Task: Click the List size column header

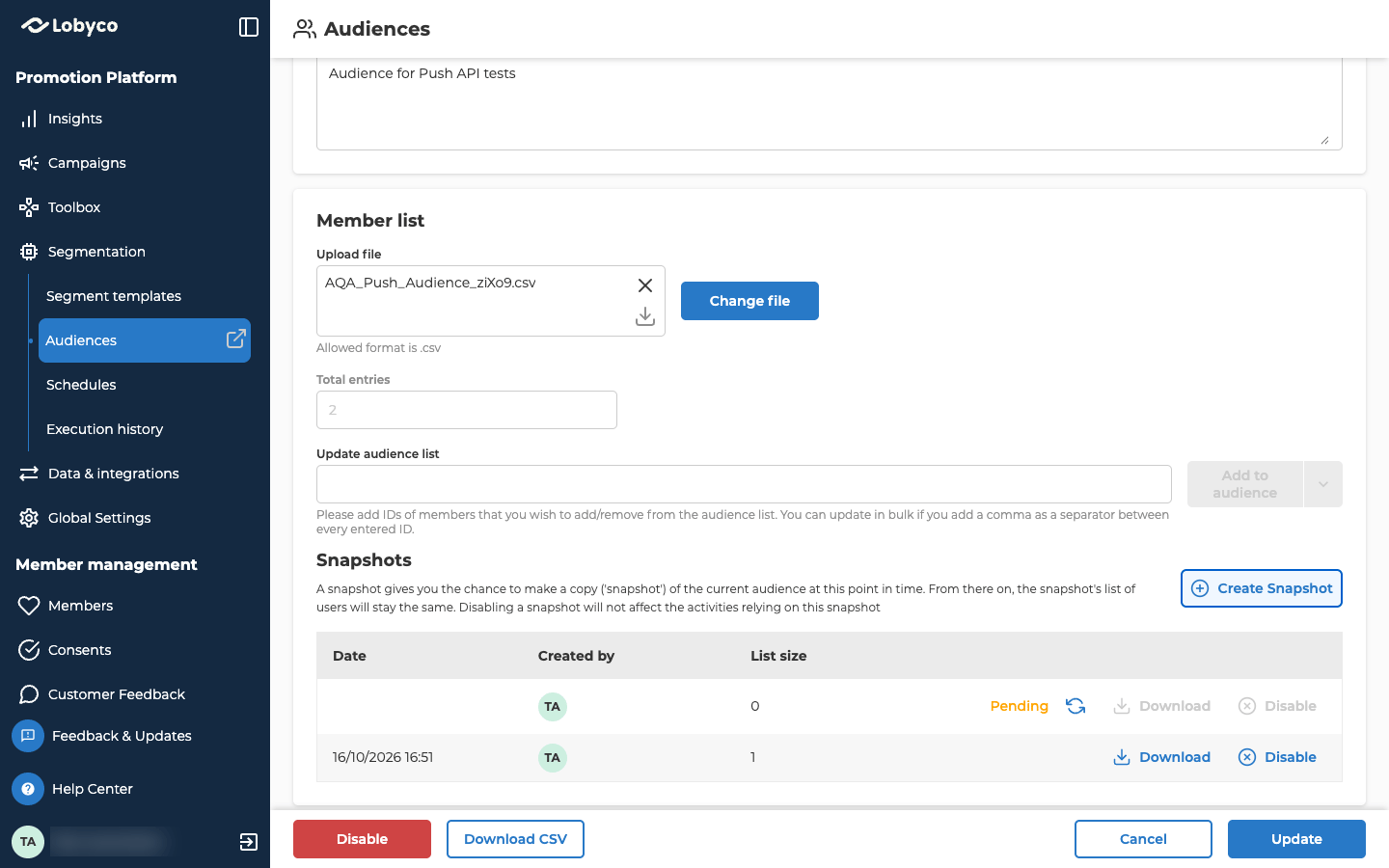Action: (x=778, y=656)
